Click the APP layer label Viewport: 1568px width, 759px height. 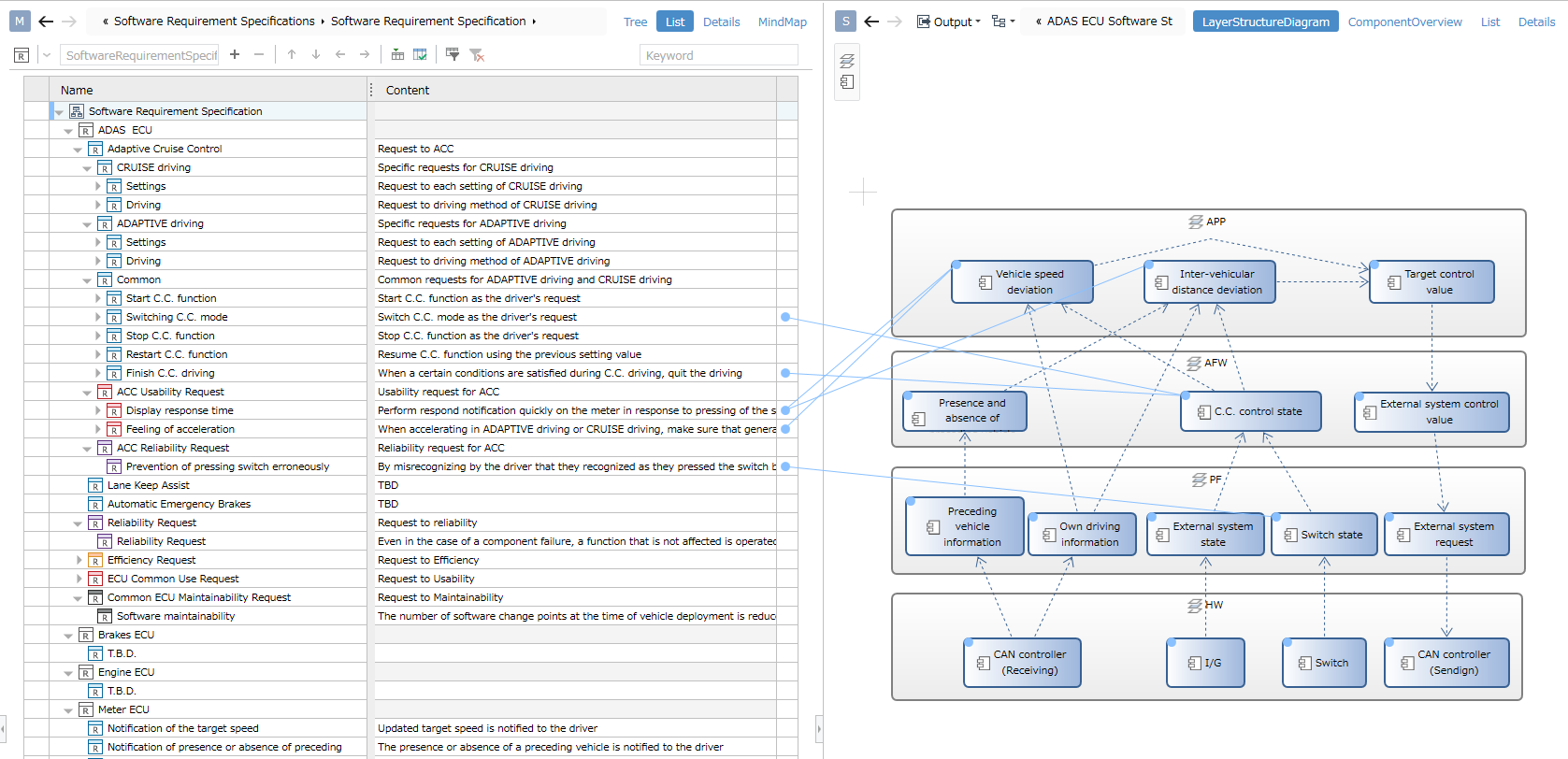tap(1207, 222)
